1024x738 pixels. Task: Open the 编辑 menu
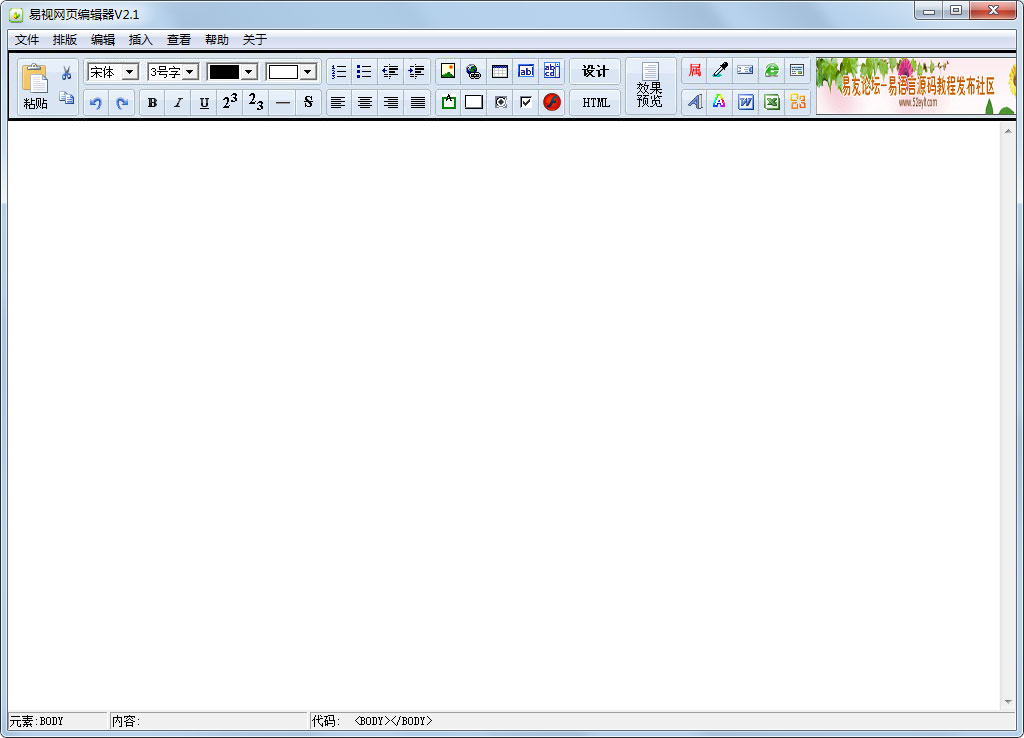[x=103, y=40]
